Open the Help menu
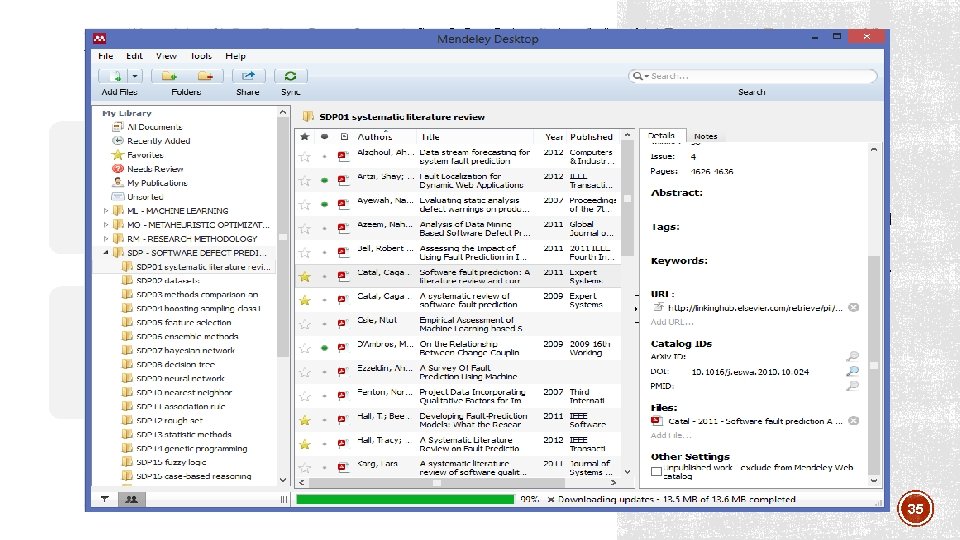Image resolution: width=960 pixels, height=540 pixels. 235,56
